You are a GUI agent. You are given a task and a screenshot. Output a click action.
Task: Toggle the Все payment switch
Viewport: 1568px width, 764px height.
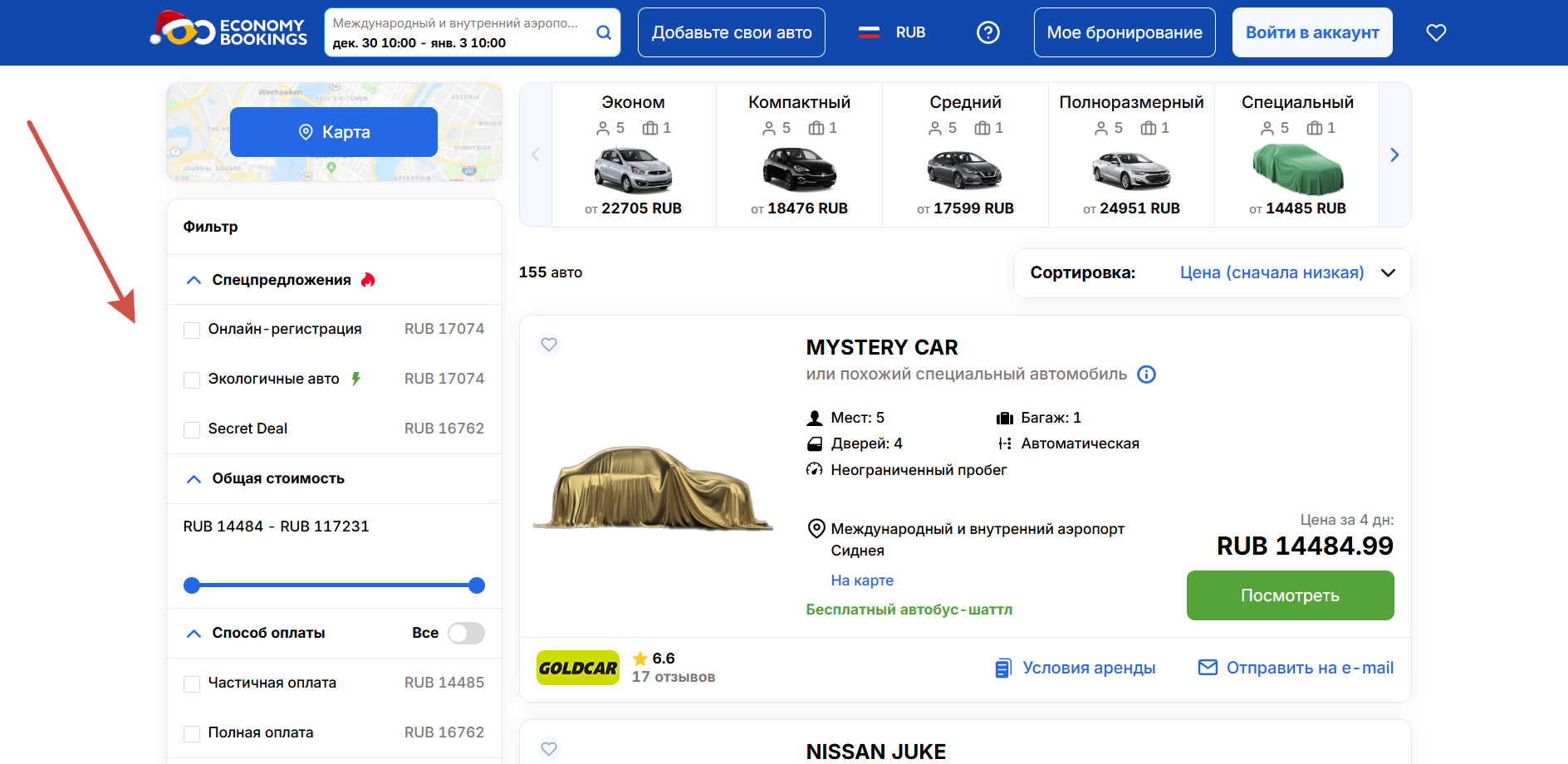pos(466,633)
